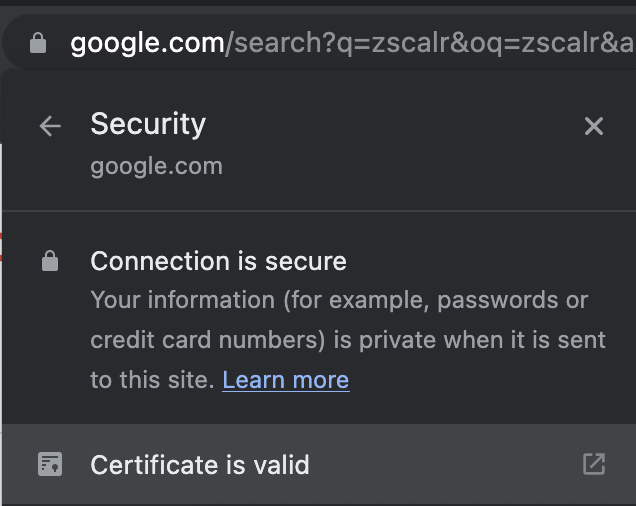
Task: Open the Learn more link
Action: tap(286, 380)
